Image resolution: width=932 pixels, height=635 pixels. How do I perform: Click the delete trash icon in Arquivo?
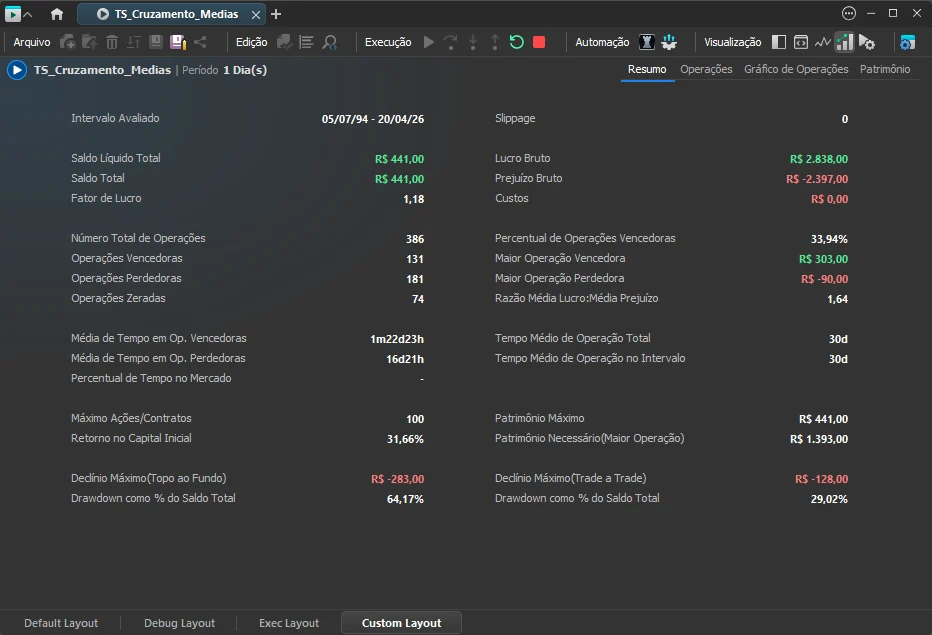pos(112,42)
